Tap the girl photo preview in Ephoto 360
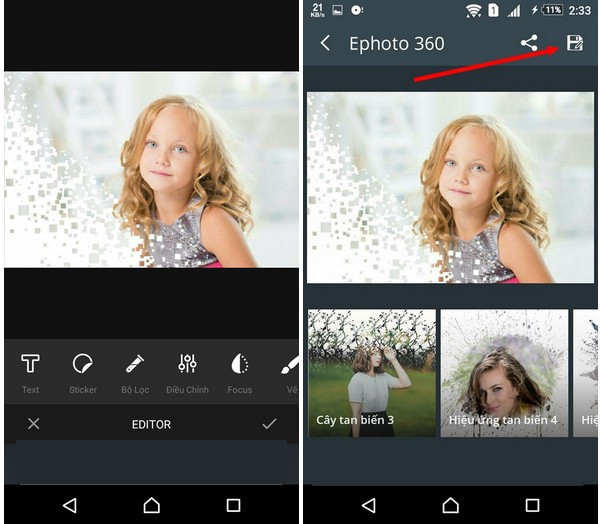The height and width of the screenshot is (524, 600). click(x=450, y=187)
